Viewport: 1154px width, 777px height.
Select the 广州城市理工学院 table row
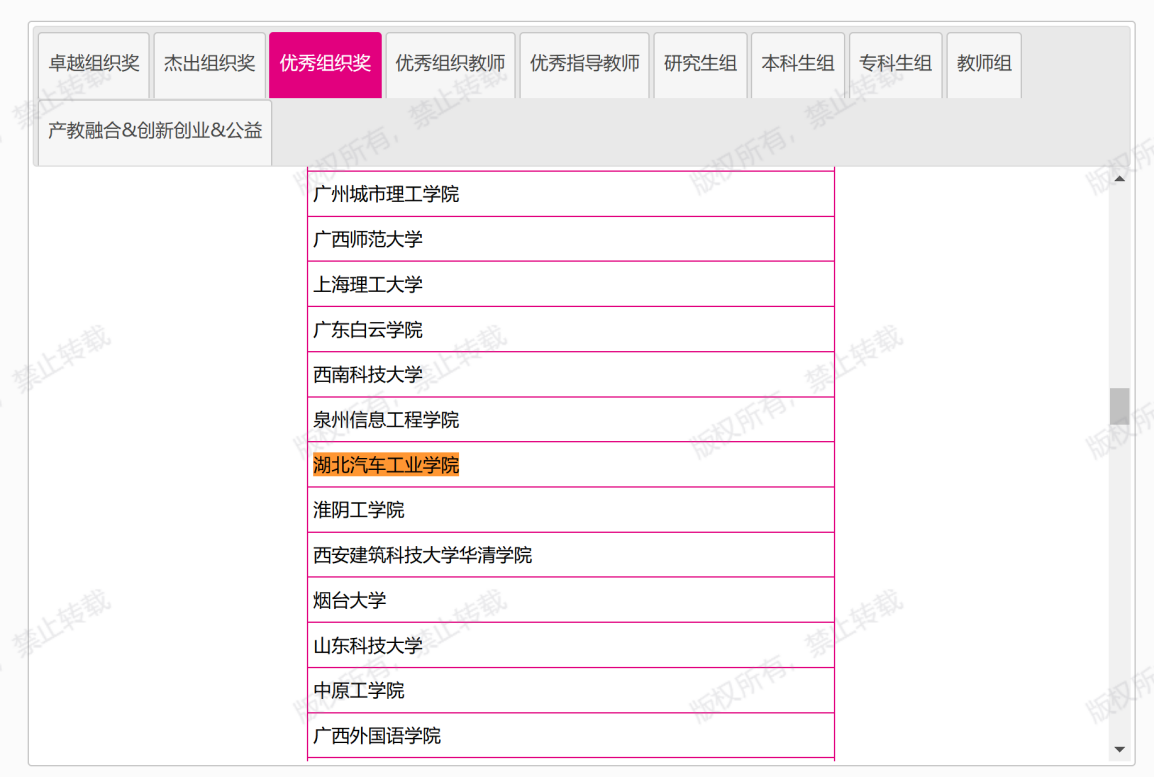point(386,194)
